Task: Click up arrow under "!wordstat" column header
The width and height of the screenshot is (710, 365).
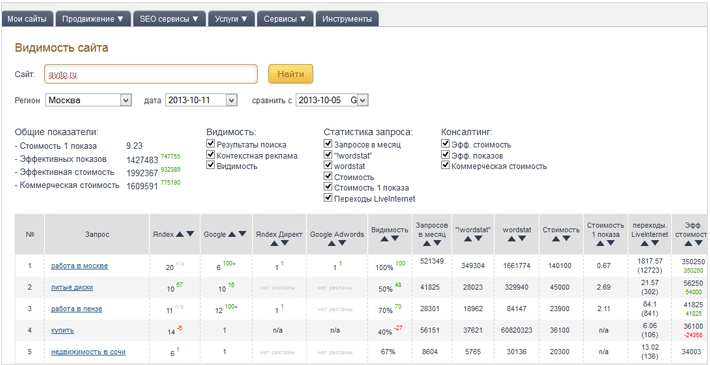Action: point(467,239)
